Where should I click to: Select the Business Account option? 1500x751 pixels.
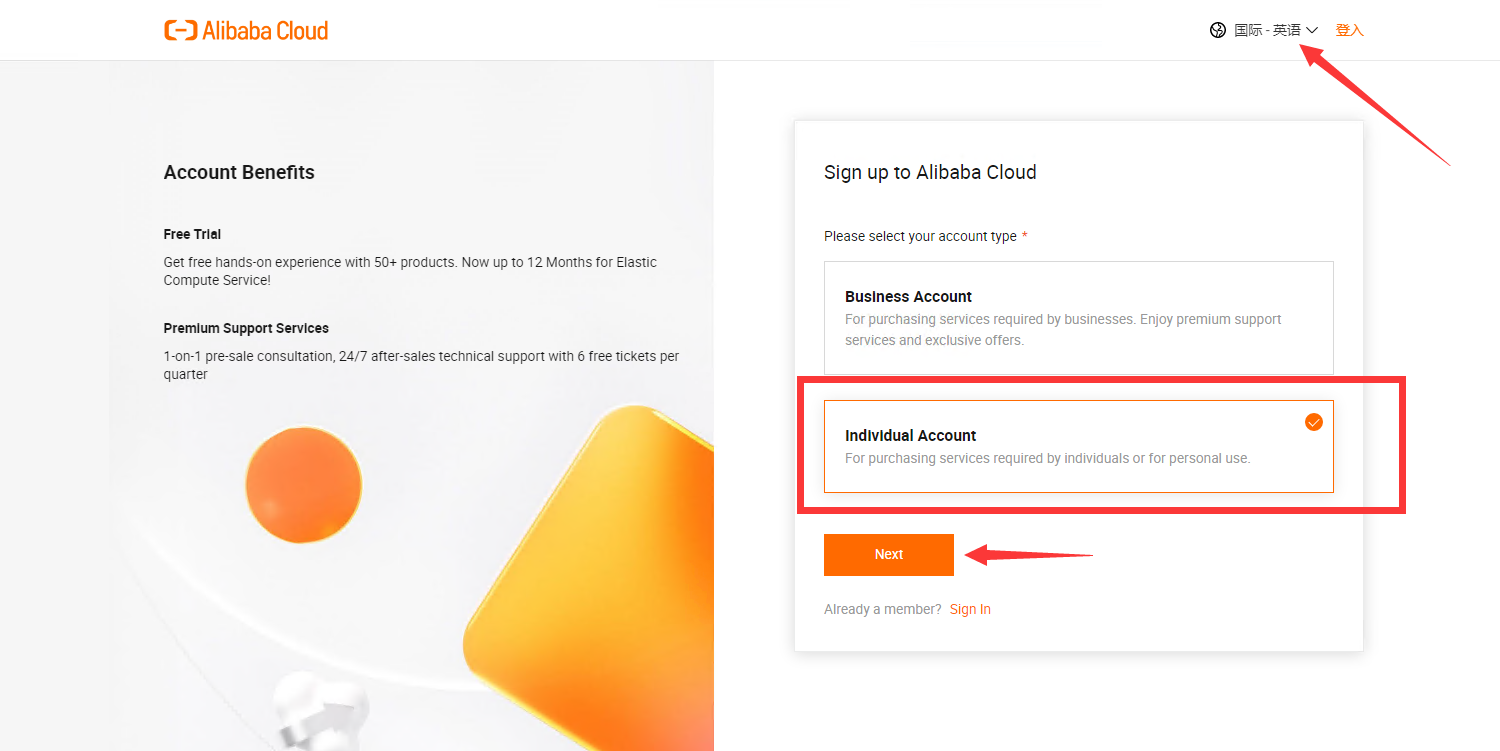pos(1078,317)
